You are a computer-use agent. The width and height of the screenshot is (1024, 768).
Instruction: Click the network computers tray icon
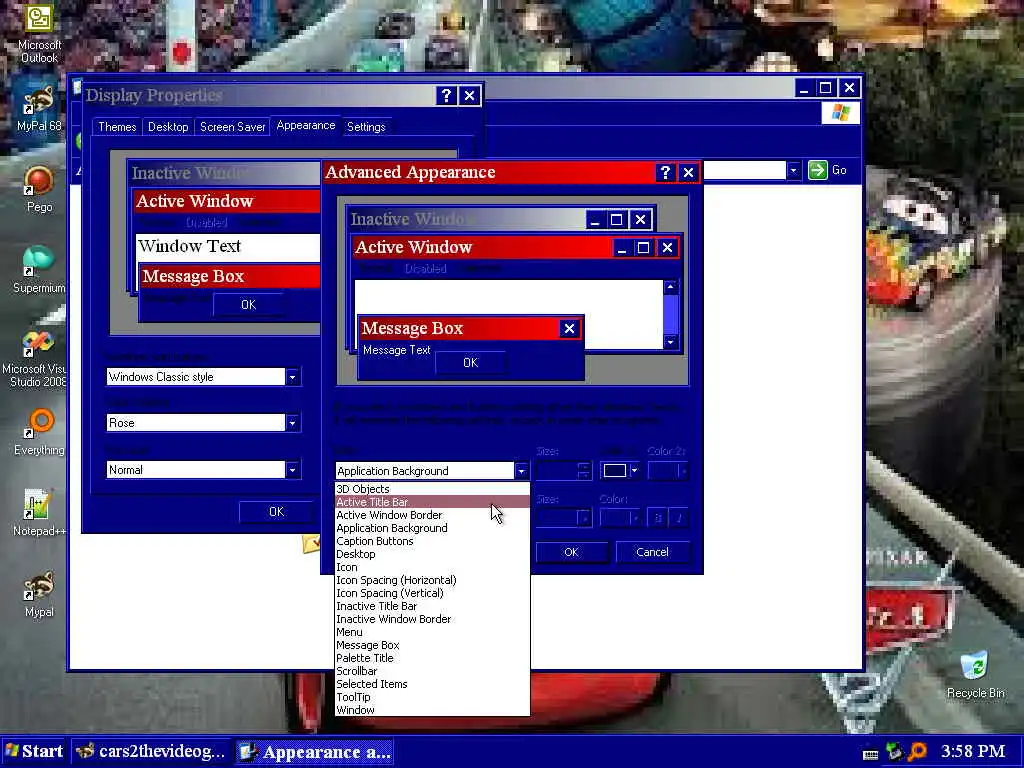pyautogui.click(x=894, y=752)
